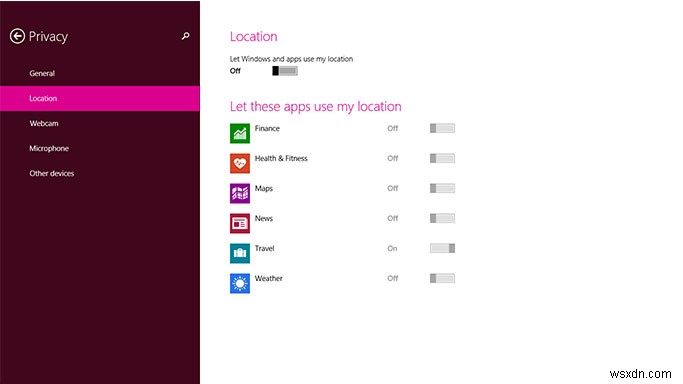Open the General privacy section
Image resolution: width=683 pixels, height=384 pixels.
[100, 73]
